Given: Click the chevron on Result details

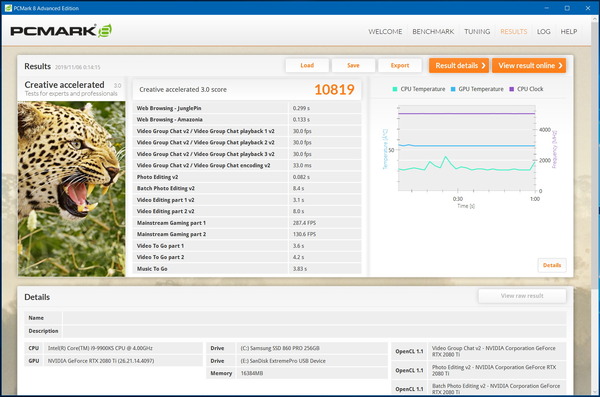Looking at the screenshot, I should pyautogui.click(x=483, y=65).
